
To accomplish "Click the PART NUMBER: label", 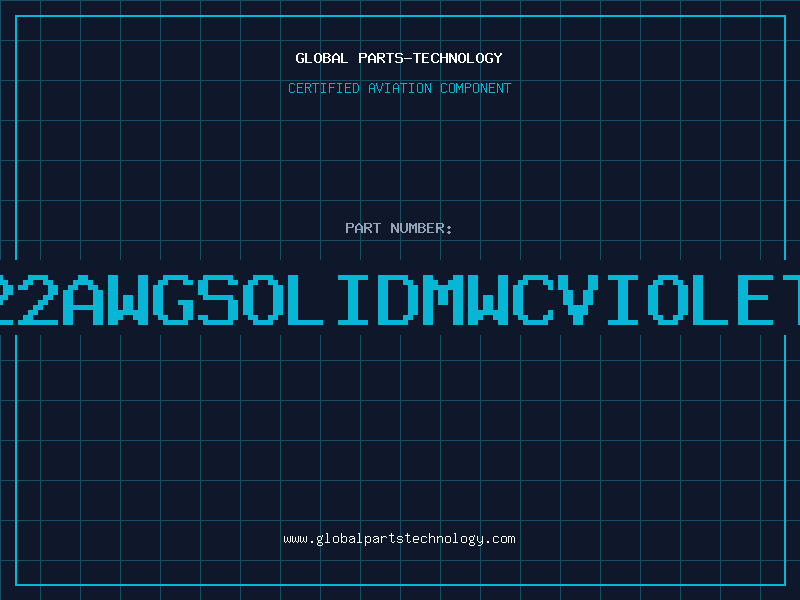I will coord(399,228).
